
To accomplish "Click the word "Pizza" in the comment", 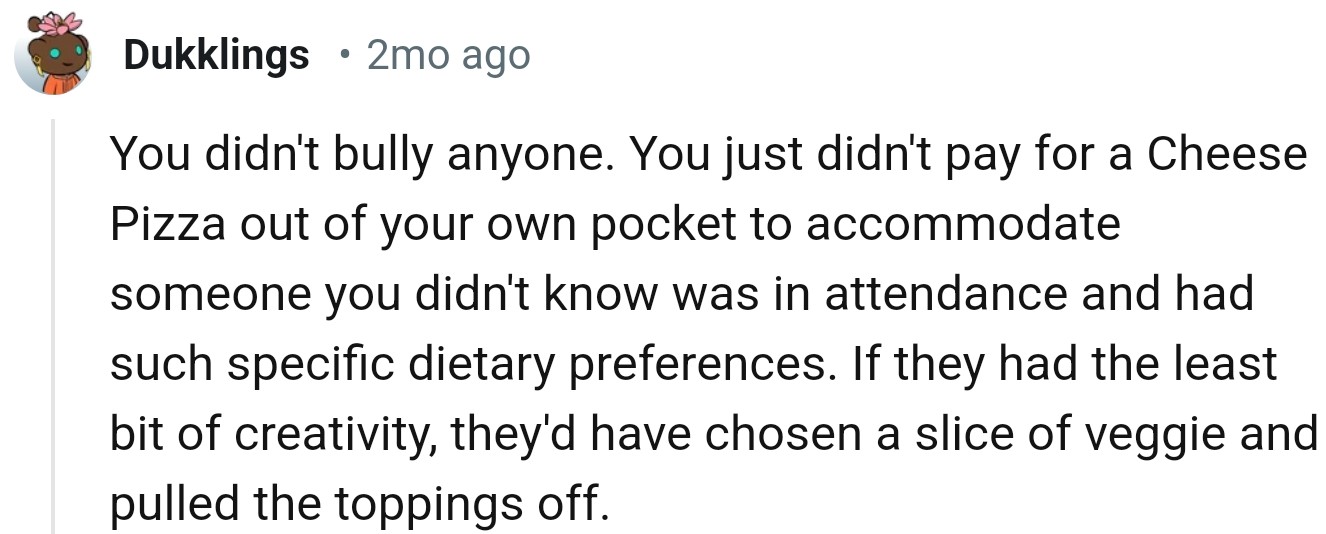I will [166, 225].
